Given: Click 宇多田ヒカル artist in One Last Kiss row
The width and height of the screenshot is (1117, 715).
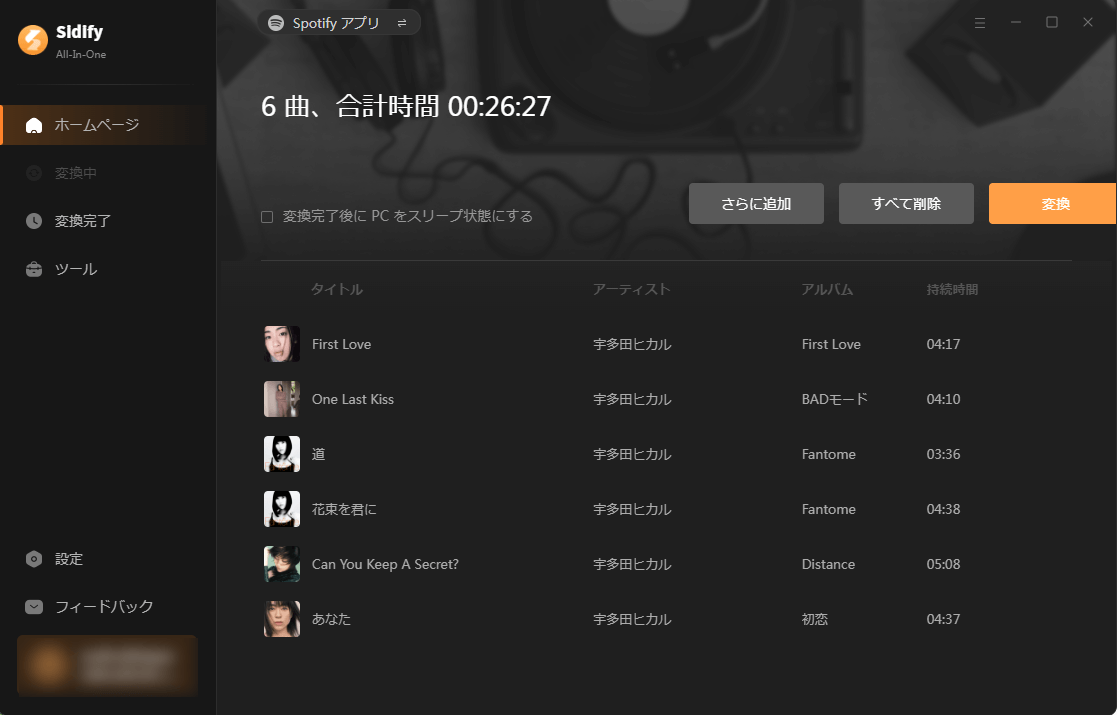Looking at the screenshot, I should (633, 399).
